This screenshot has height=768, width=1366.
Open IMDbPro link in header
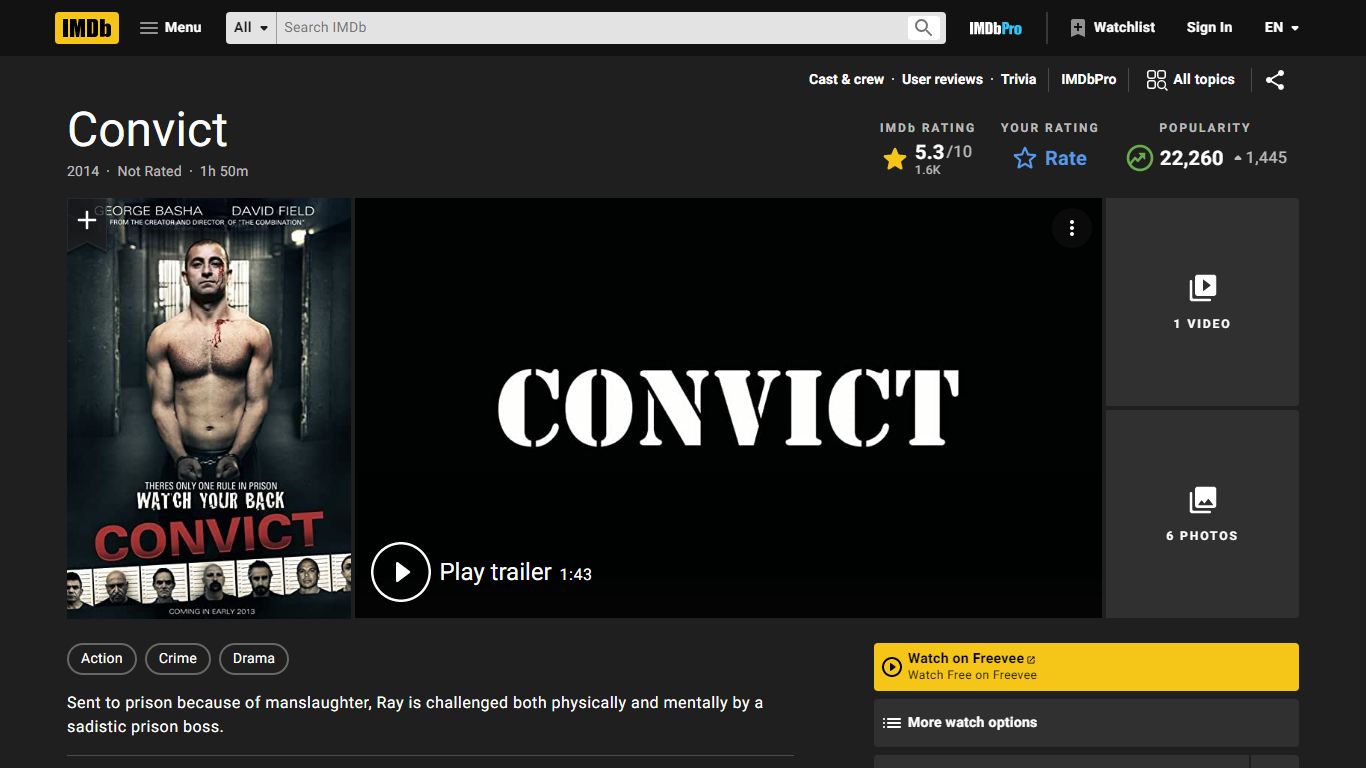coord(995,28)
